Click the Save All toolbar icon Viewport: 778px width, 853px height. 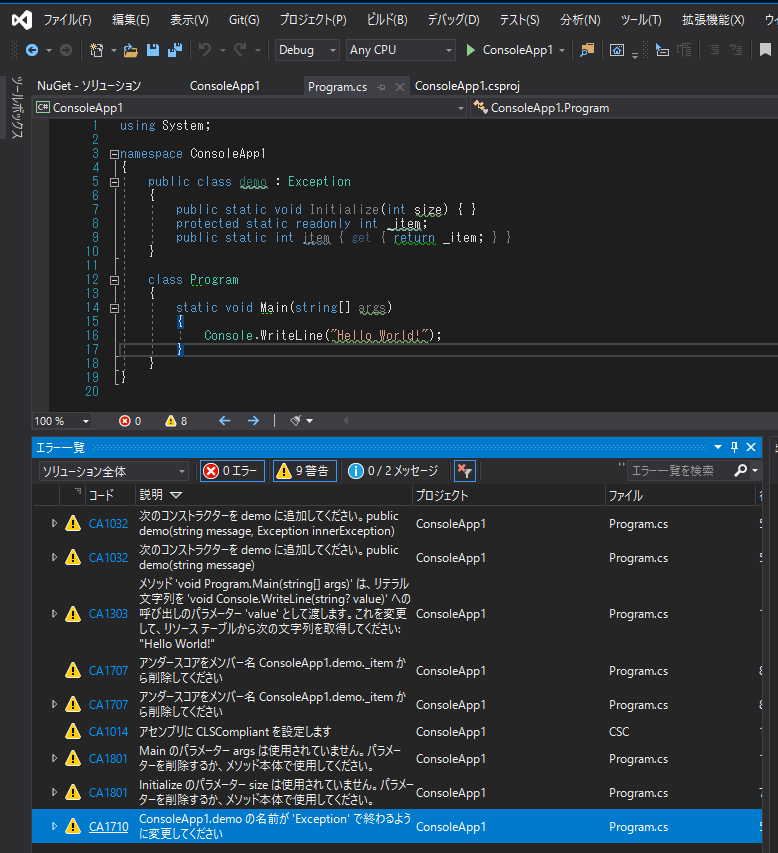tap(174, 50)
